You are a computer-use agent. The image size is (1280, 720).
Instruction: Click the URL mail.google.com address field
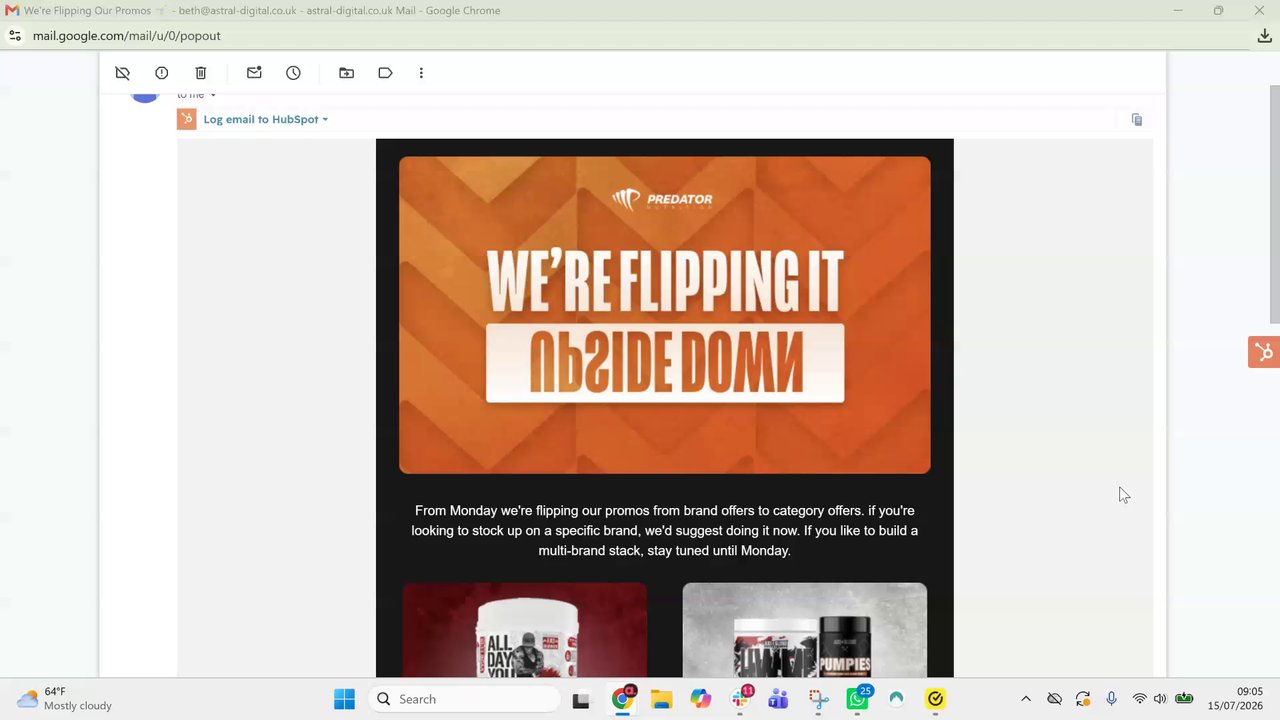pyautogui.click(x=127, y=36)
